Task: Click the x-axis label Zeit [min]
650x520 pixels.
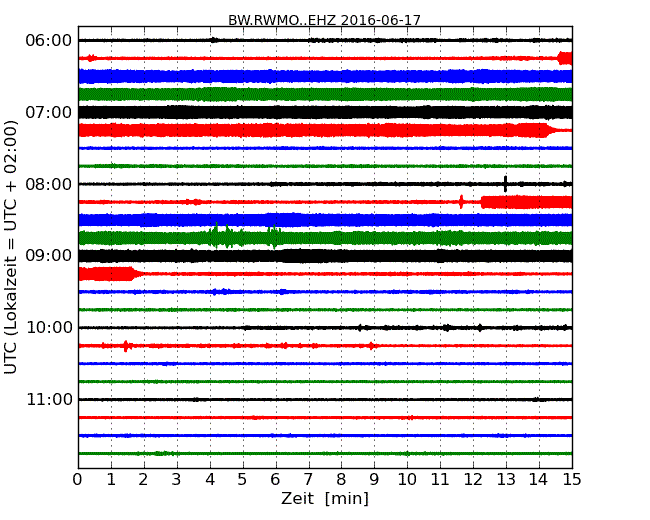Action: pyautogui.click(x=325, y=498)
